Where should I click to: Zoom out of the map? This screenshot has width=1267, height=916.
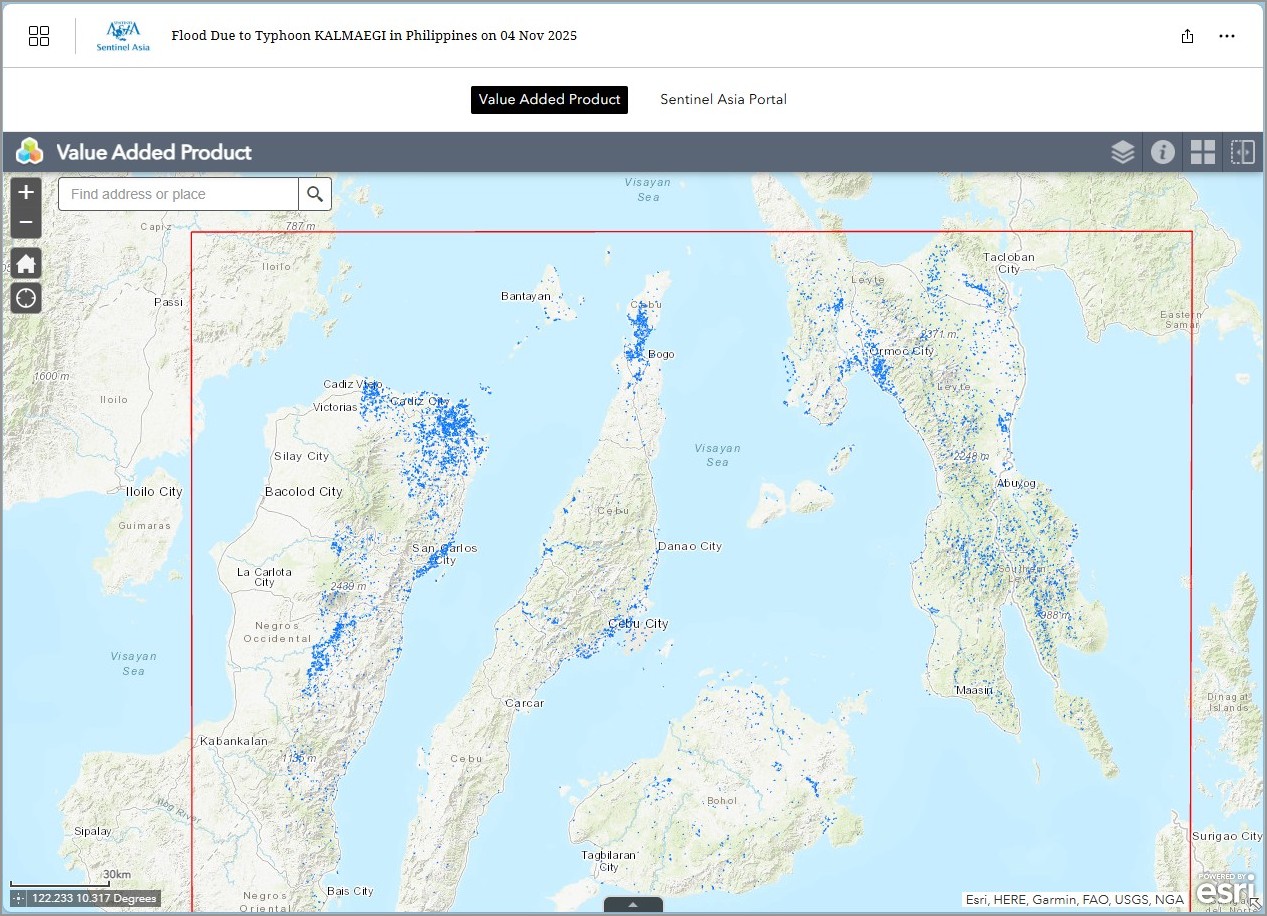click(x=26, y=222)
